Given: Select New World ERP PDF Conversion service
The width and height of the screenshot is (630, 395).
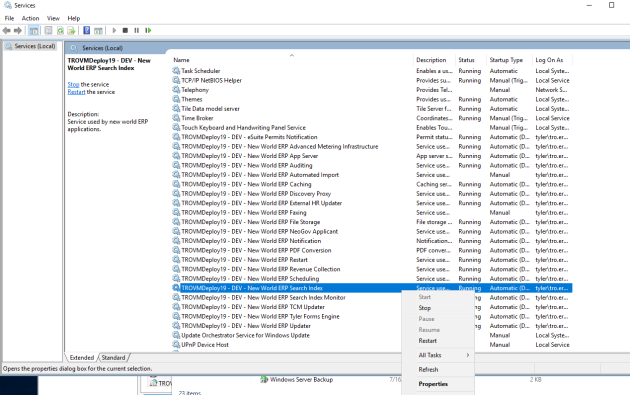Looking at the screenshot, I should 372,250.
